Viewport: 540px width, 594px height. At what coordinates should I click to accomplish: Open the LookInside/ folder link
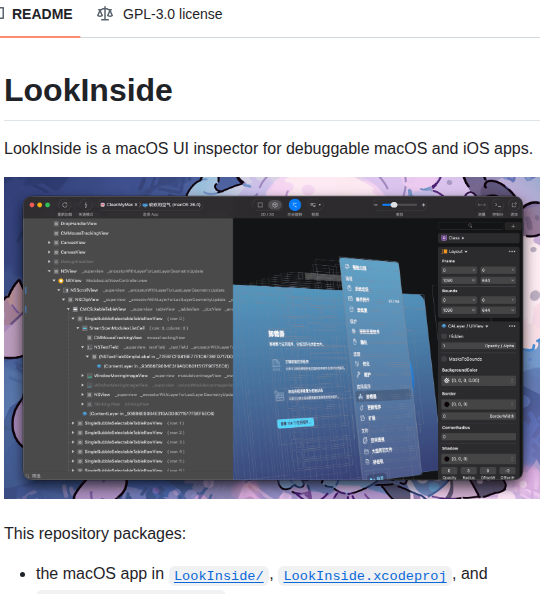[x=219, y=576]
